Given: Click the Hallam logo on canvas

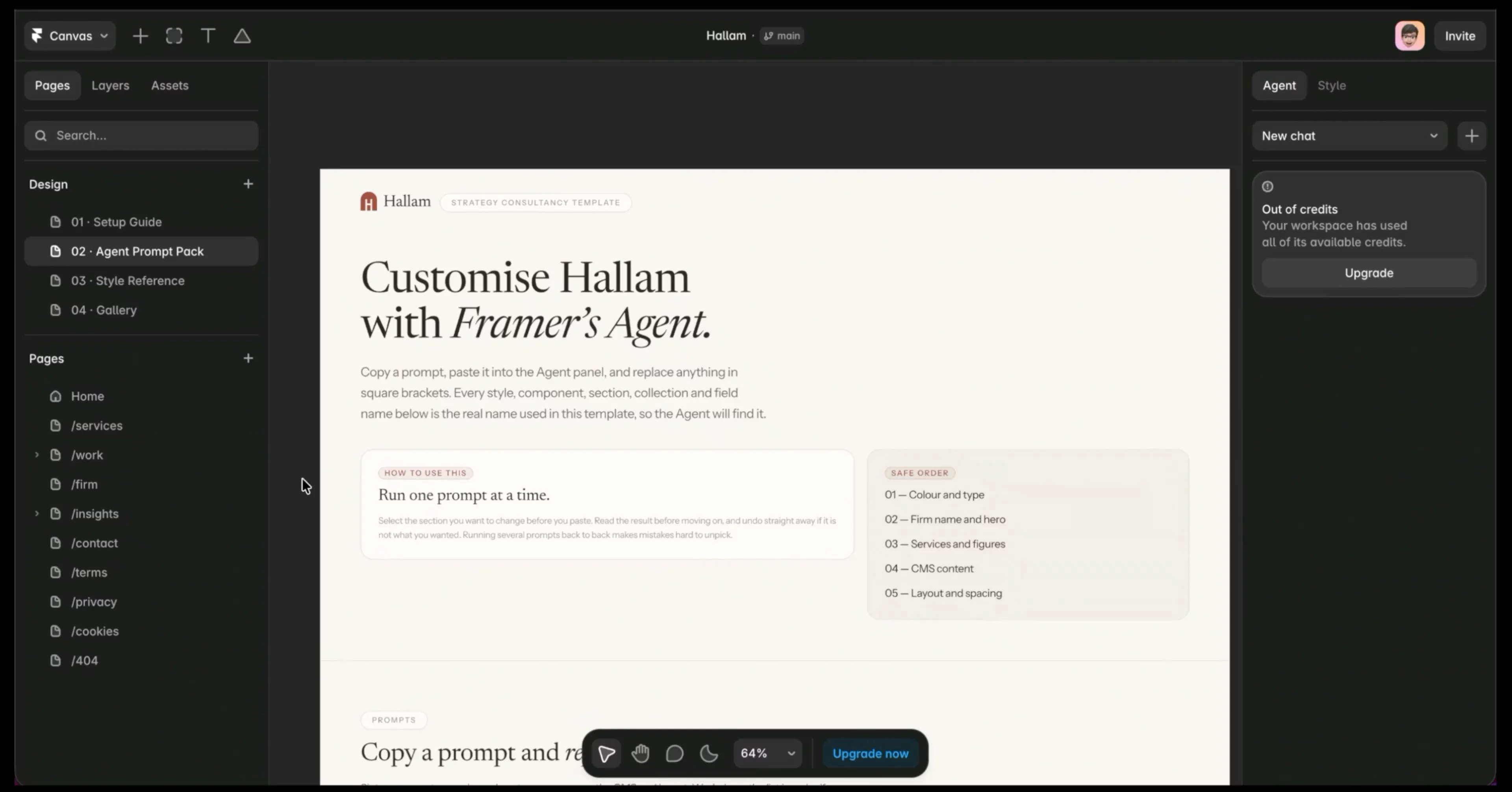Looking at the screenshot, I should coord(395,202).
